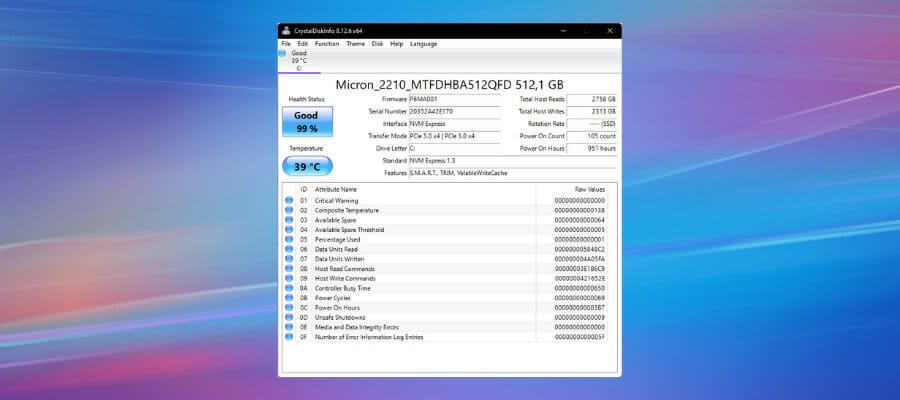Click the Standard field NVM Express 1.3
900x400 pixels.
pos(513,161)
